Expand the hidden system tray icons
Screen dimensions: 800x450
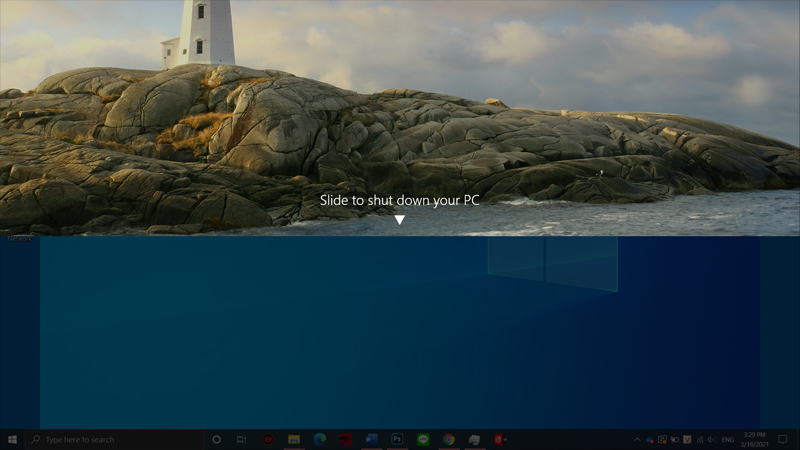click(637, 439)
